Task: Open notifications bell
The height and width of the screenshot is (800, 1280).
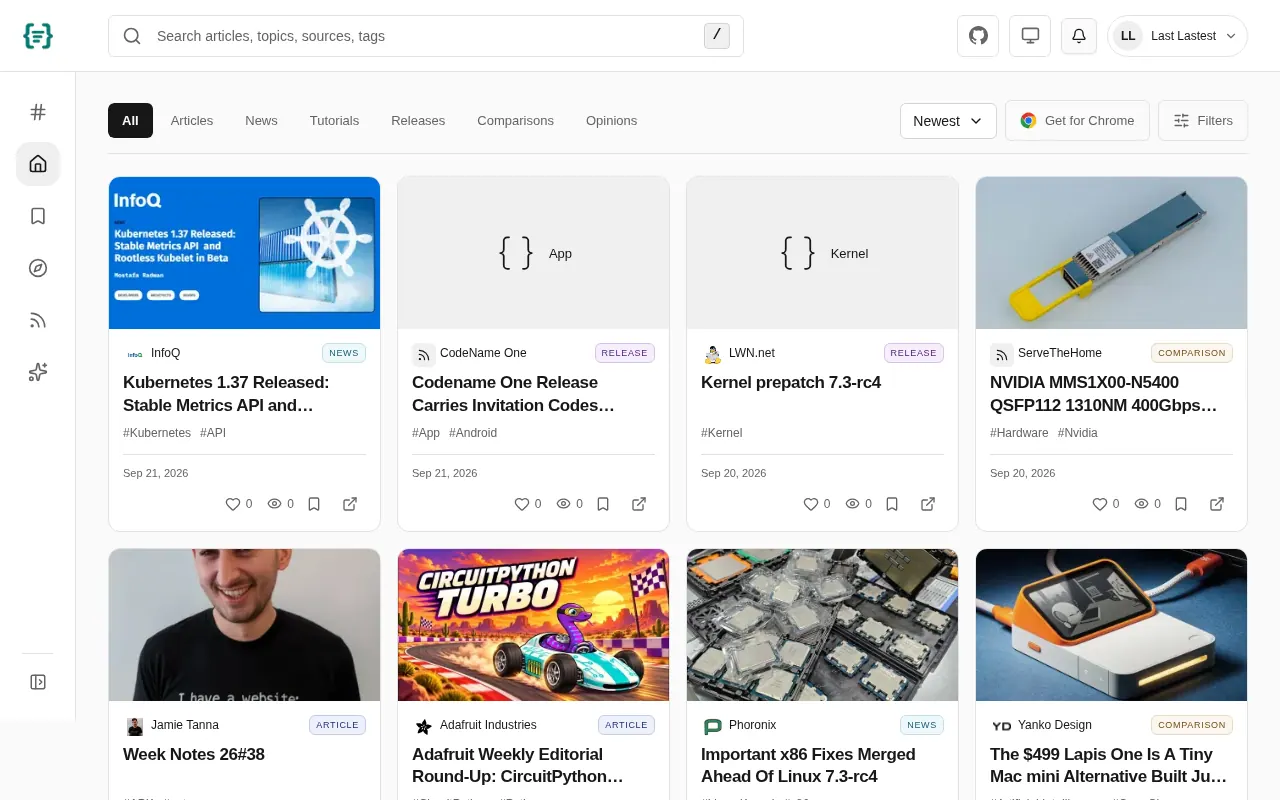Action: [x=1079, y=36]
